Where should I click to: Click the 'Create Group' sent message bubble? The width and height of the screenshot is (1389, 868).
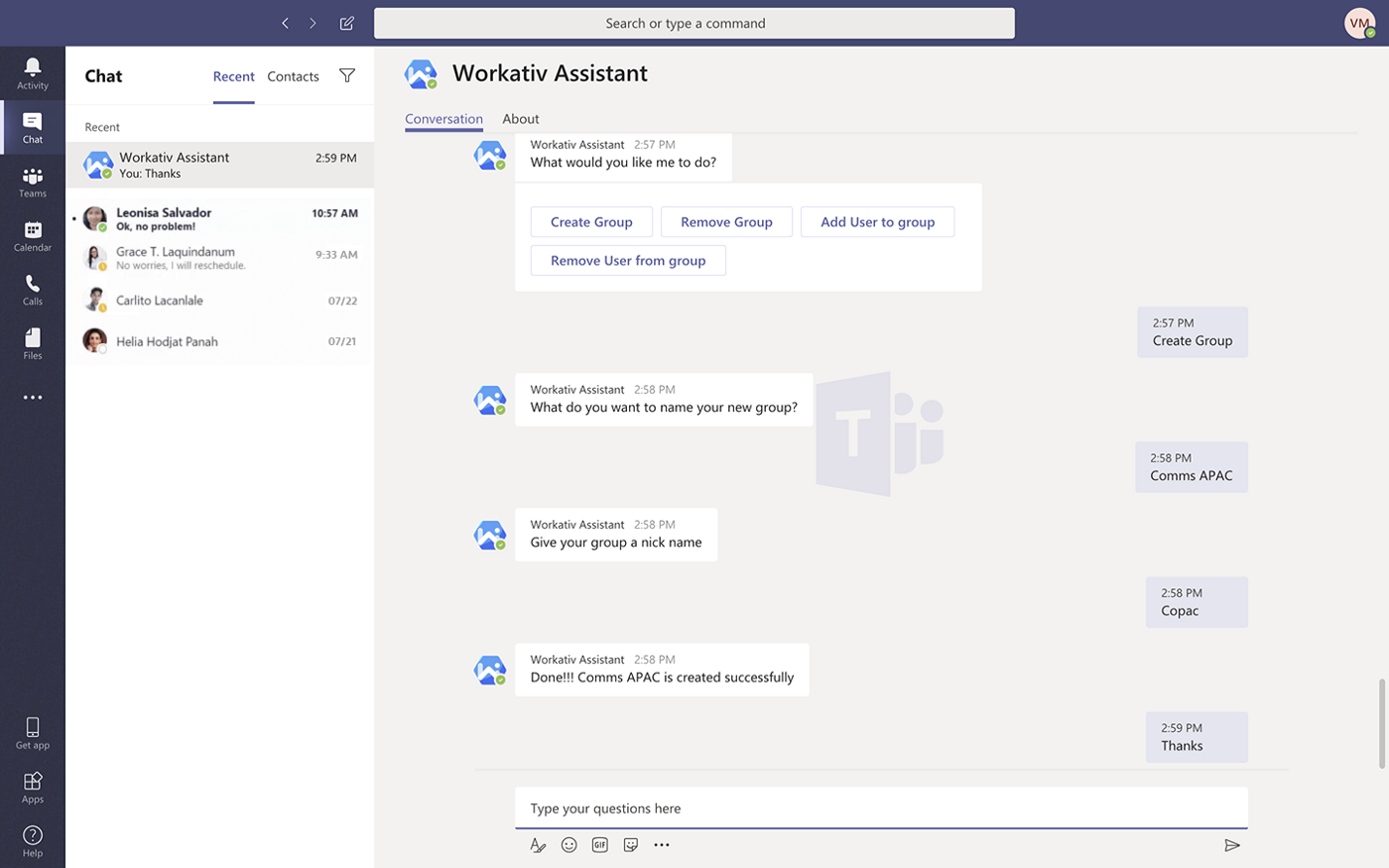(1193, 332)
